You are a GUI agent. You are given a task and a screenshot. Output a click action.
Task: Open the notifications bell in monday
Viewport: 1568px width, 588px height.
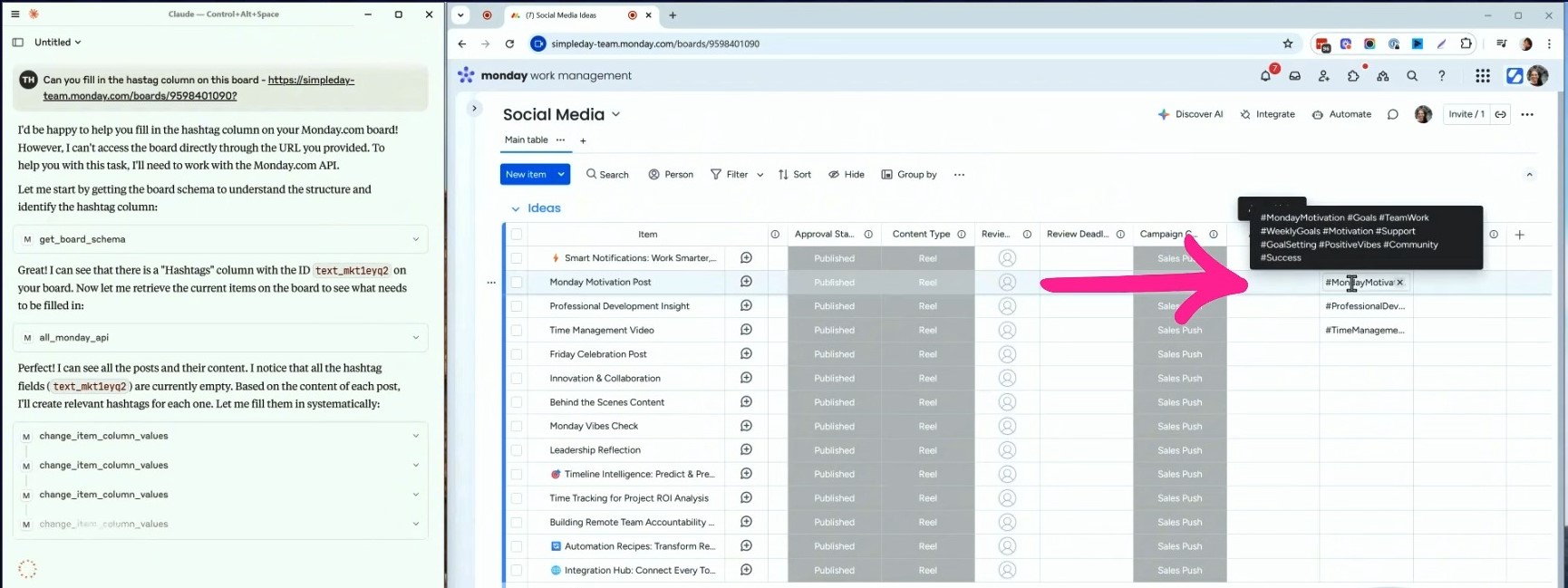[1266, 76]
